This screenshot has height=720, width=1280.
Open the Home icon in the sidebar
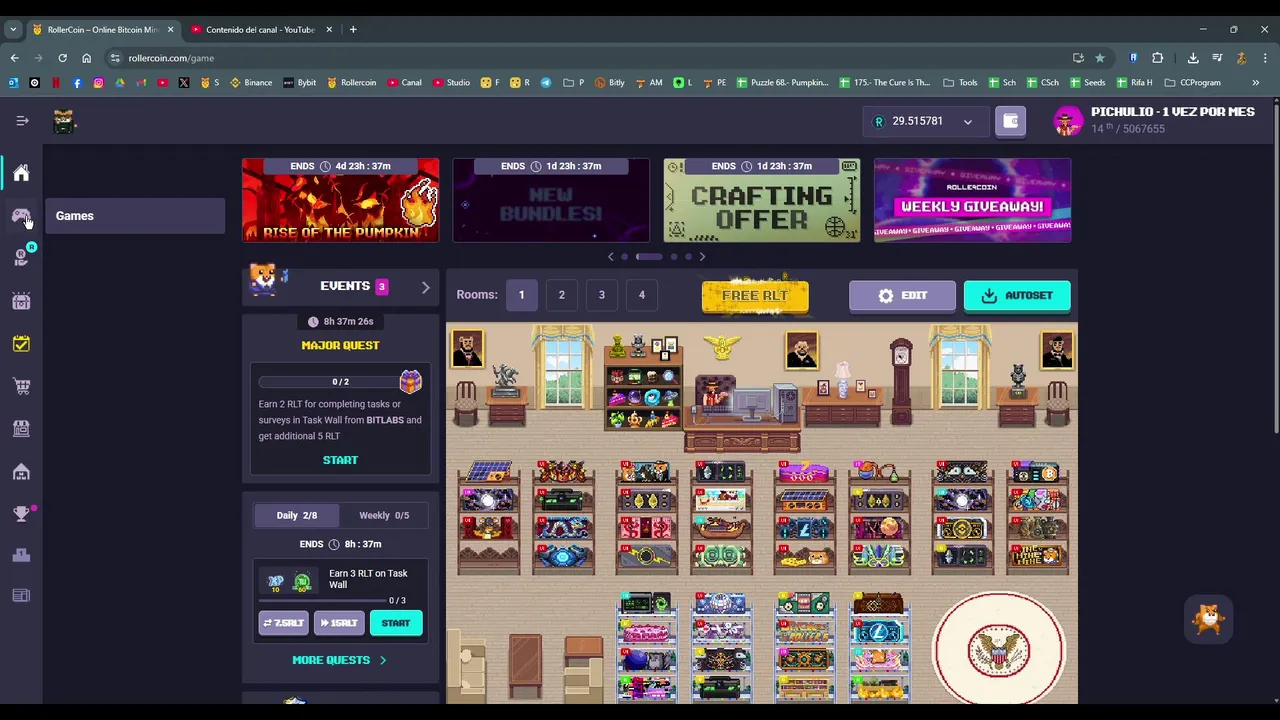pos(21,173)
